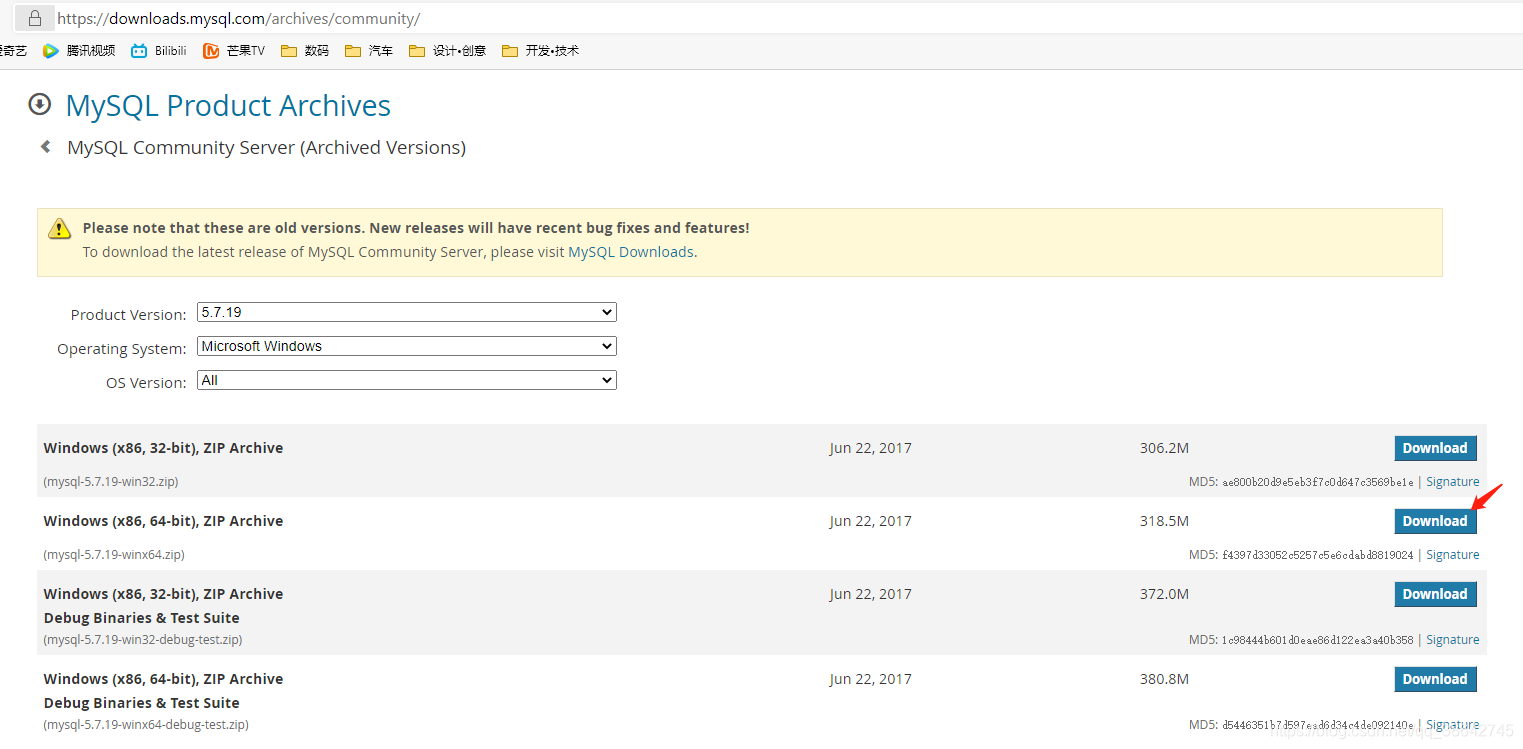Screen dimensions: 1523x749
Task: Click the MySQL Downloads link
Action: (631, 252)
